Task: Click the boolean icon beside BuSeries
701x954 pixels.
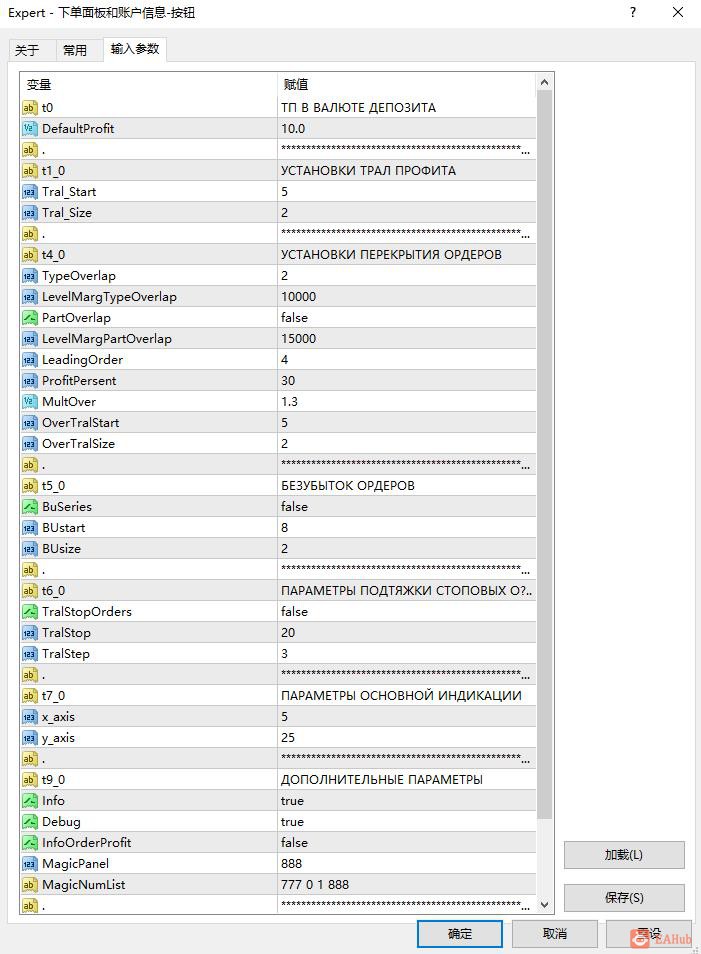Action: (29, 506)
